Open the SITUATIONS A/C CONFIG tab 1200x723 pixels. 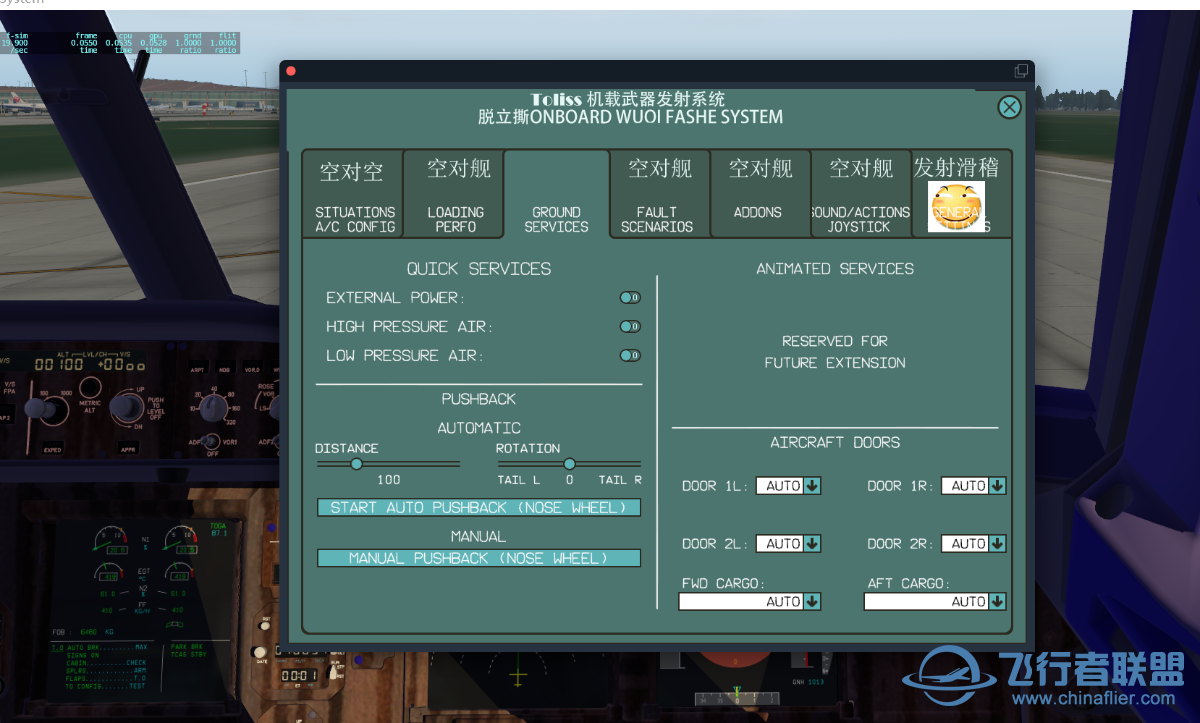(353, 194)
